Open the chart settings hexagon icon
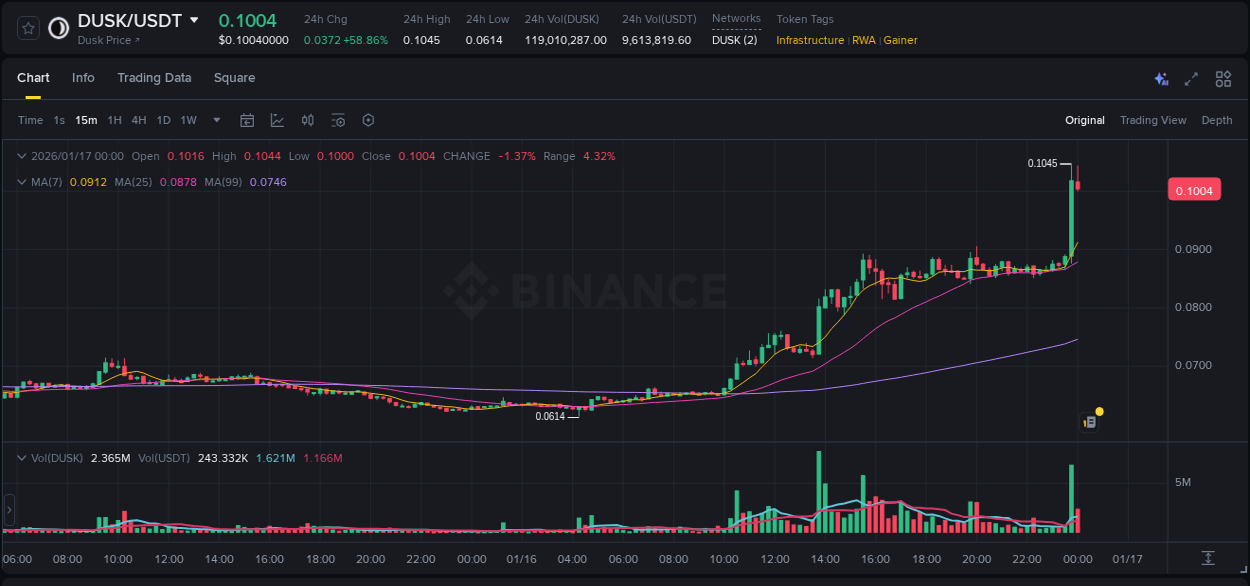Image resolution: width=1250 pixels, height=586 pixels. (x=368, y=120)
